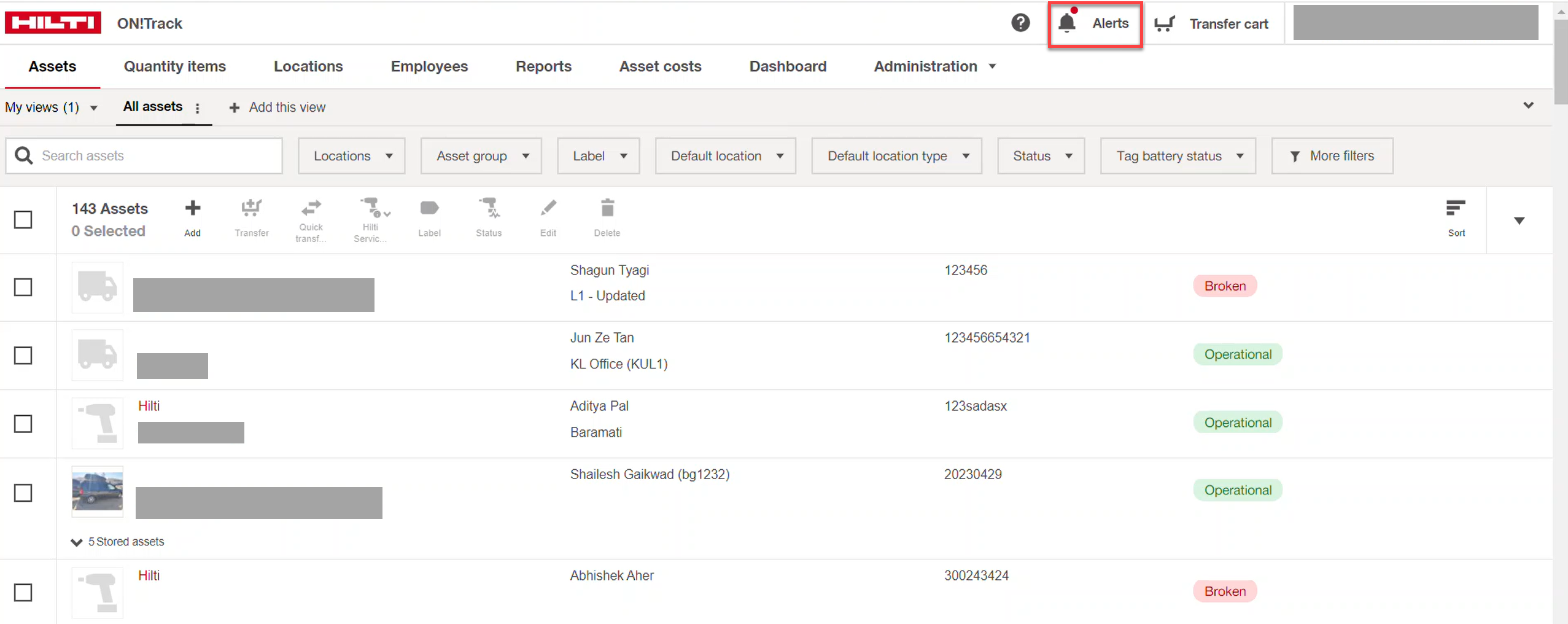The height and width of the screenshot is (624, 1568).
Task: Select the Jun Ze Tan asset row checkbox
Action: point(23,355)
